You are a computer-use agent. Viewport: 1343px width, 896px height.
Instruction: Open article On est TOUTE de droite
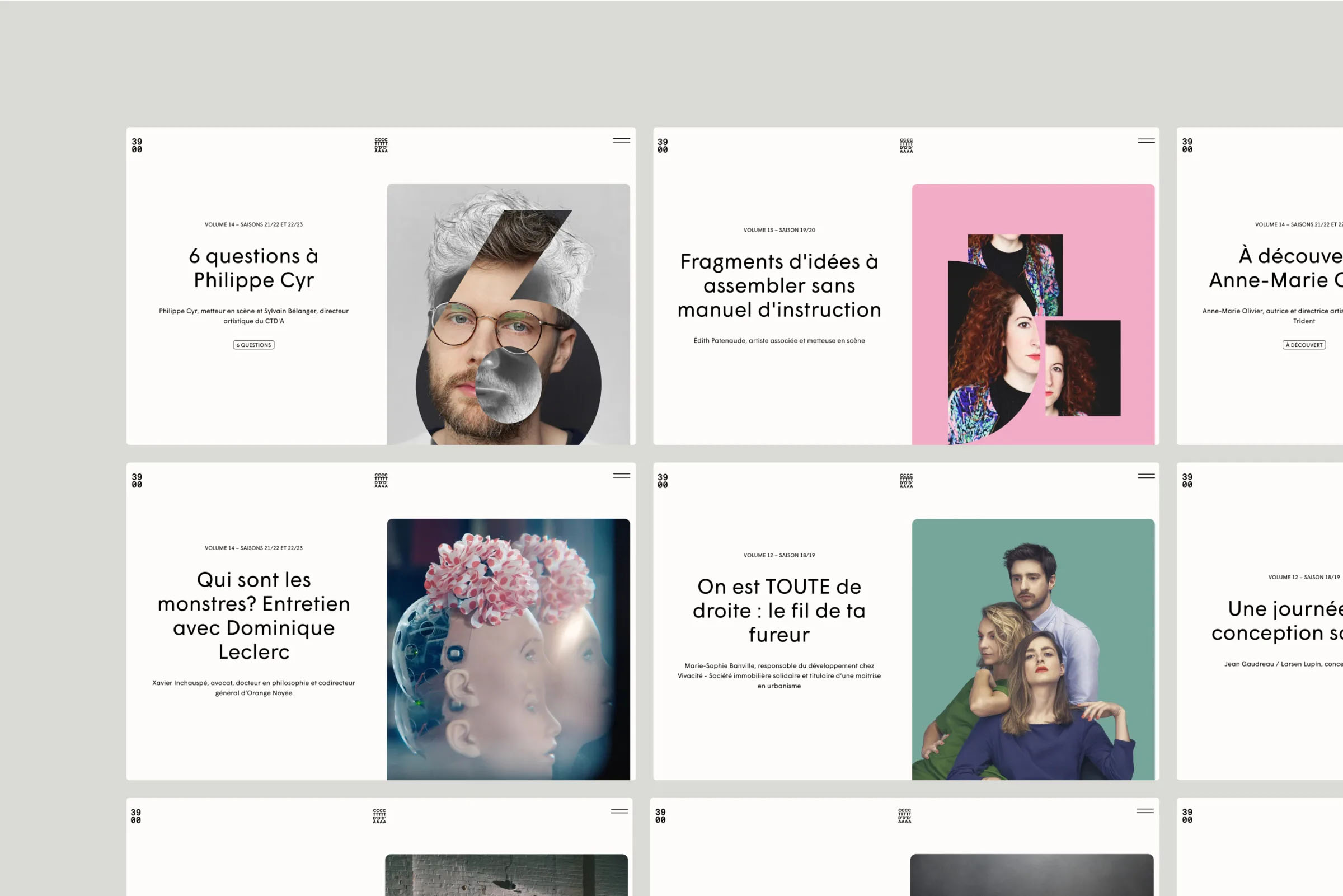pyautogui.click(x=779, y=610)
